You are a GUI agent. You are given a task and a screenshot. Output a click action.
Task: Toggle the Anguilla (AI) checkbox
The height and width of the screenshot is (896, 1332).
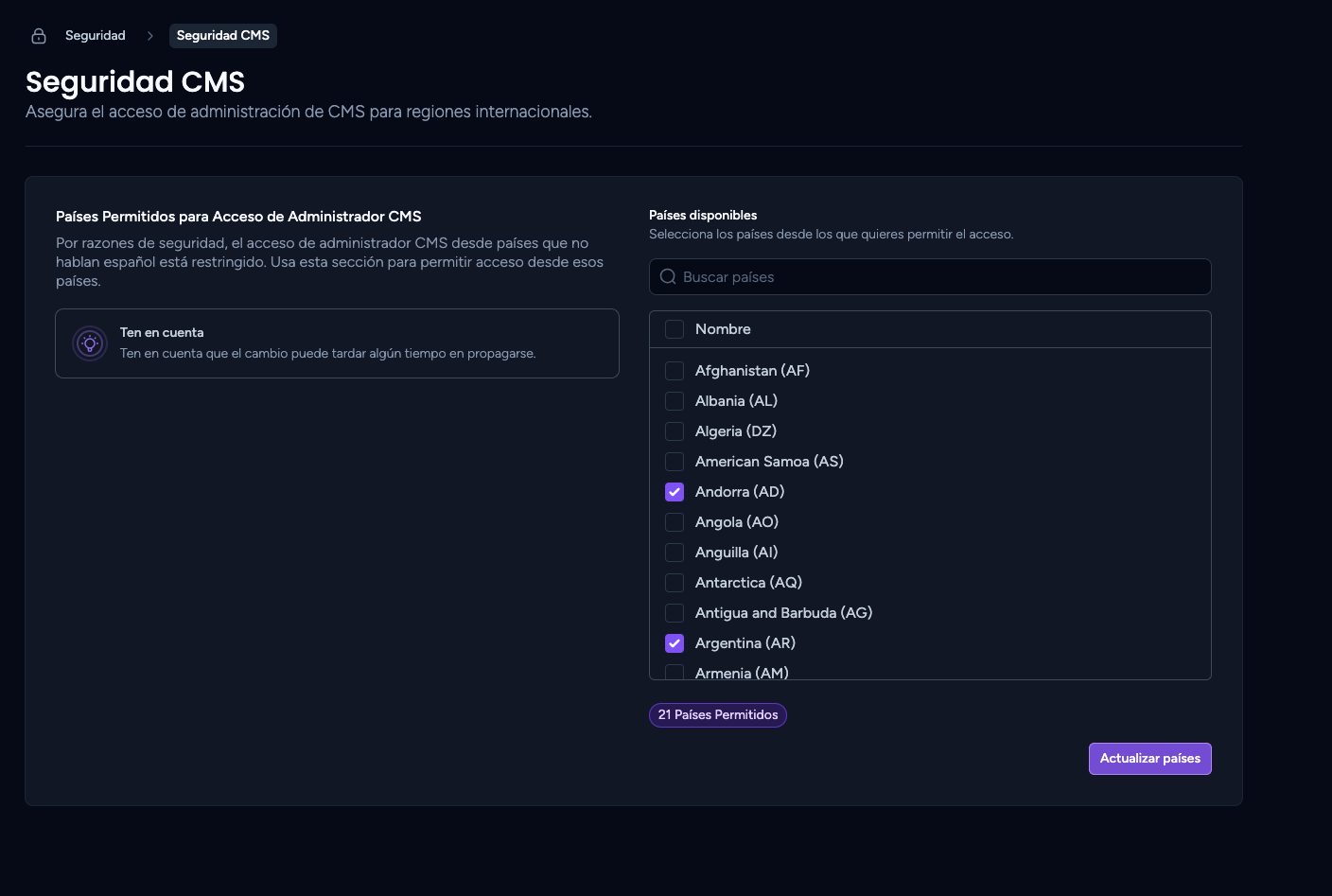pos(675,553)
